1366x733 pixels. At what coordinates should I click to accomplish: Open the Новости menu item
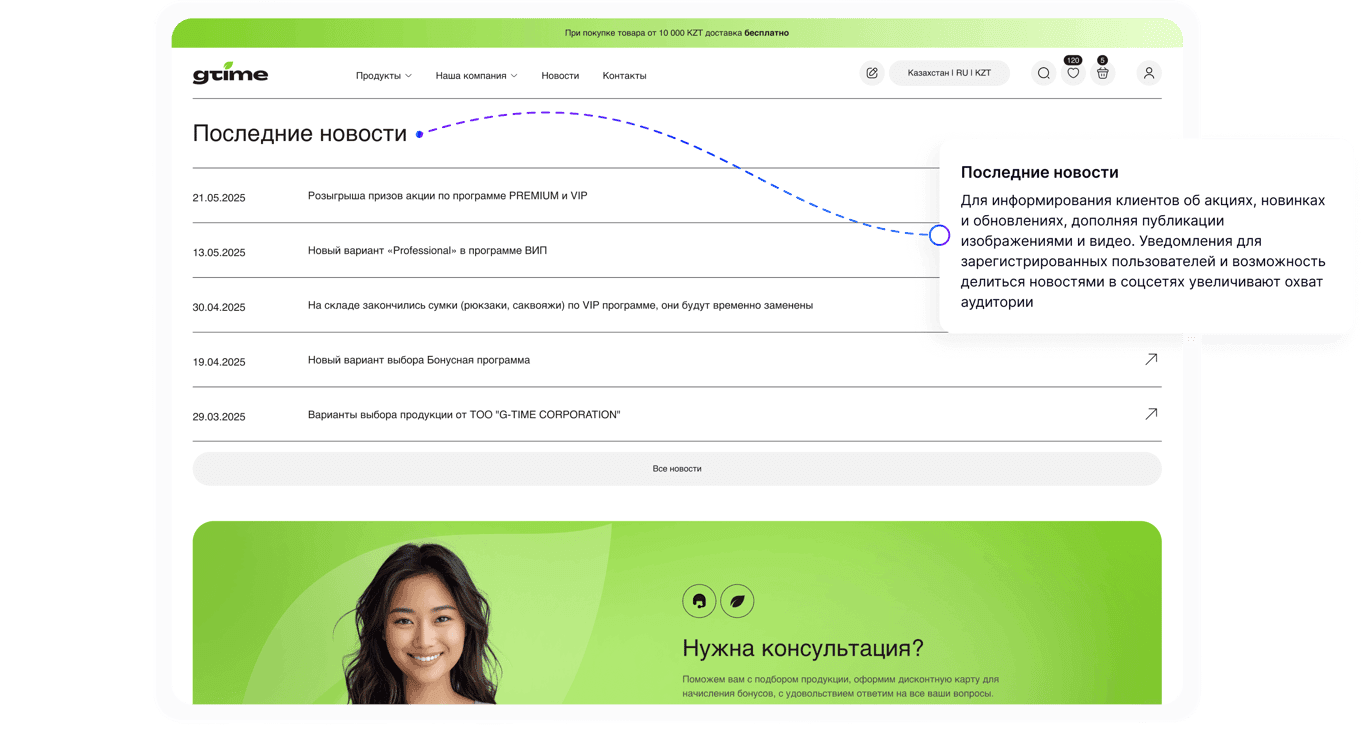(560, 75)
